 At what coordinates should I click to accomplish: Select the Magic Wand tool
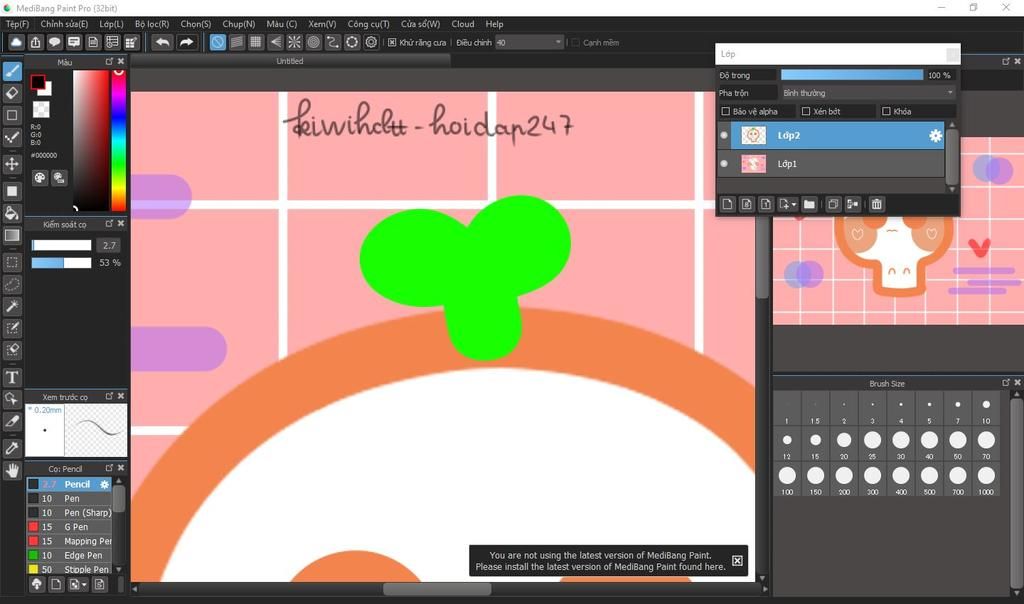tap(12, 306)
